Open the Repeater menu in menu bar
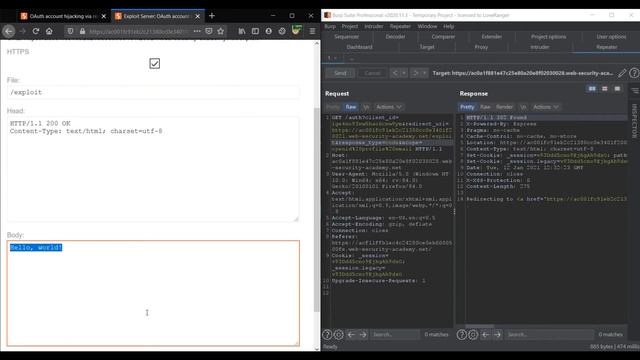 pyautogui.click(x=400, y=26)
